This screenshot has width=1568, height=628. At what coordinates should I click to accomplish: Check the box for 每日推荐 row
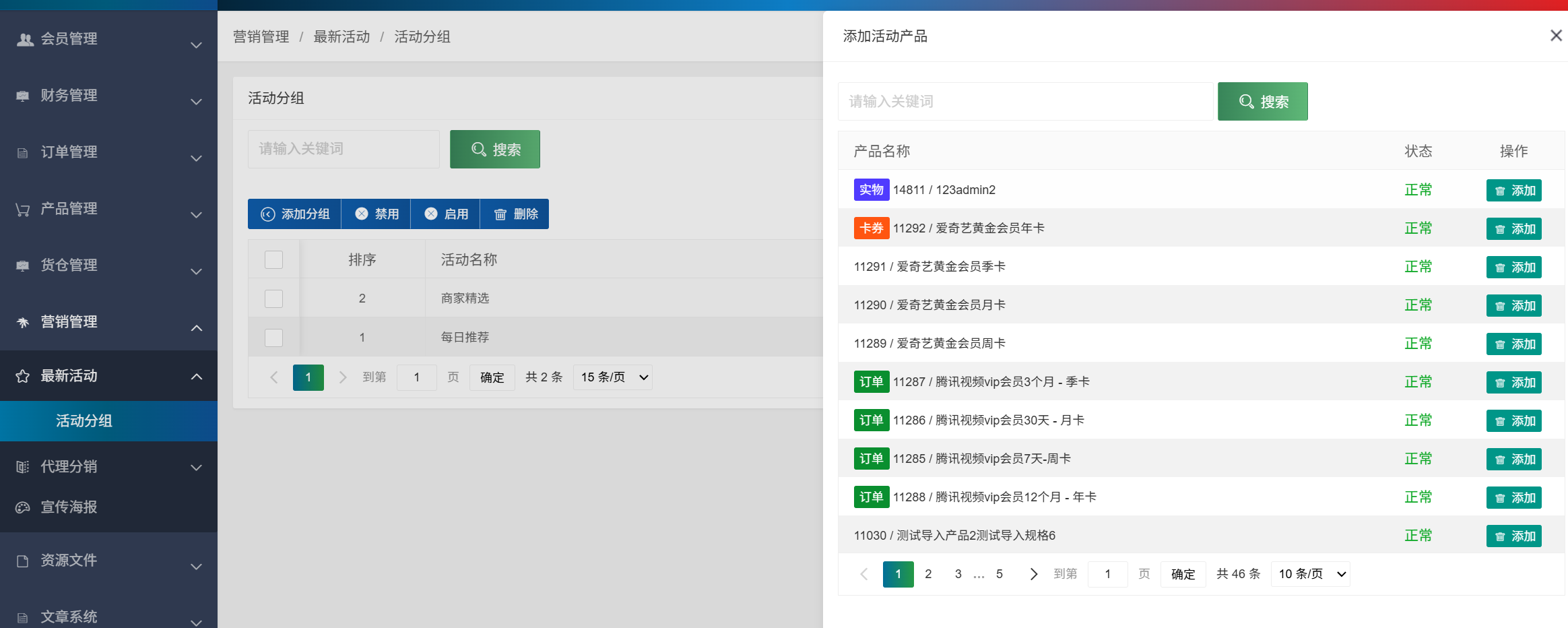pos(273,338)
